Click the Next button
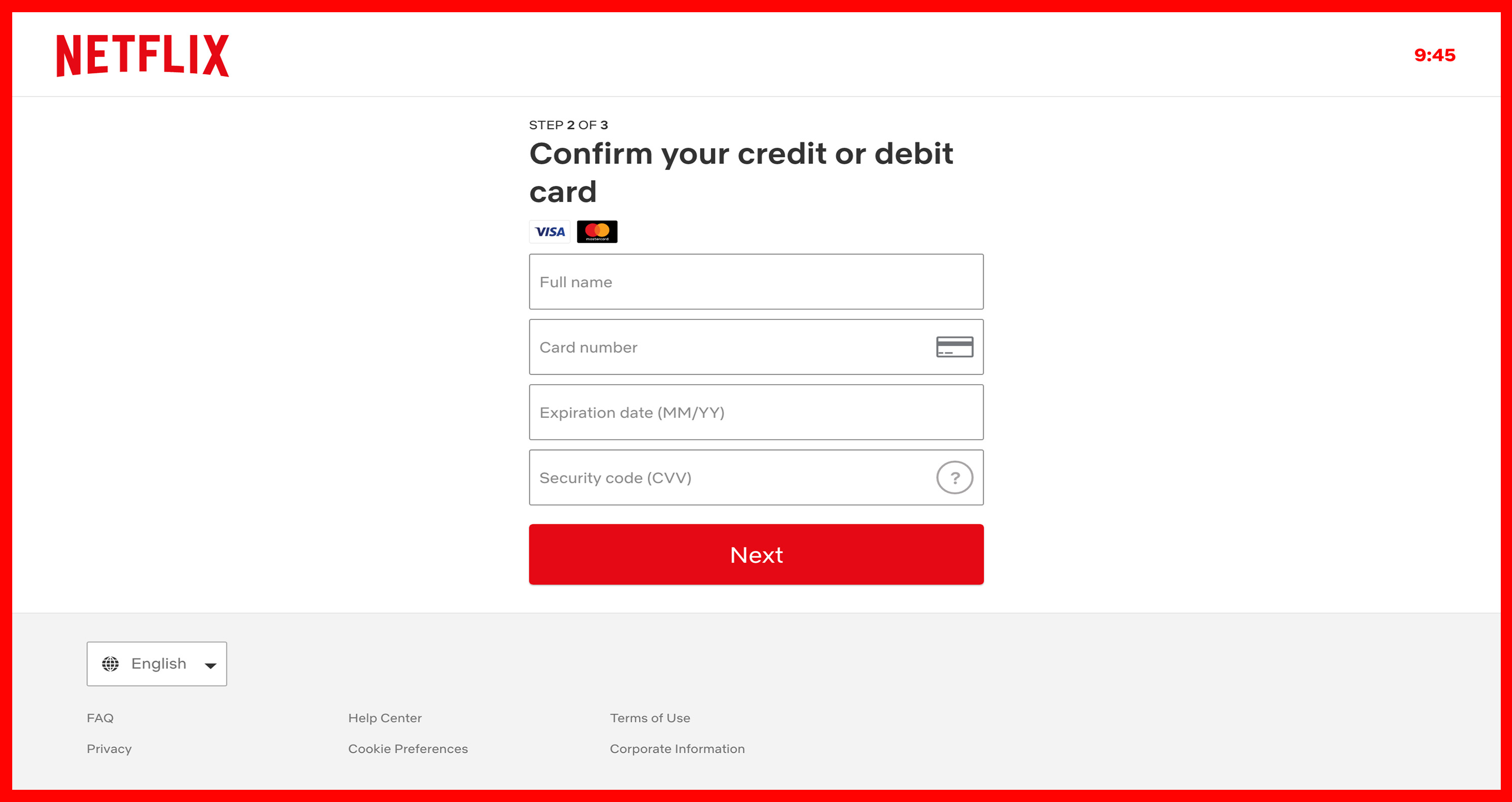 pos(756,555)
